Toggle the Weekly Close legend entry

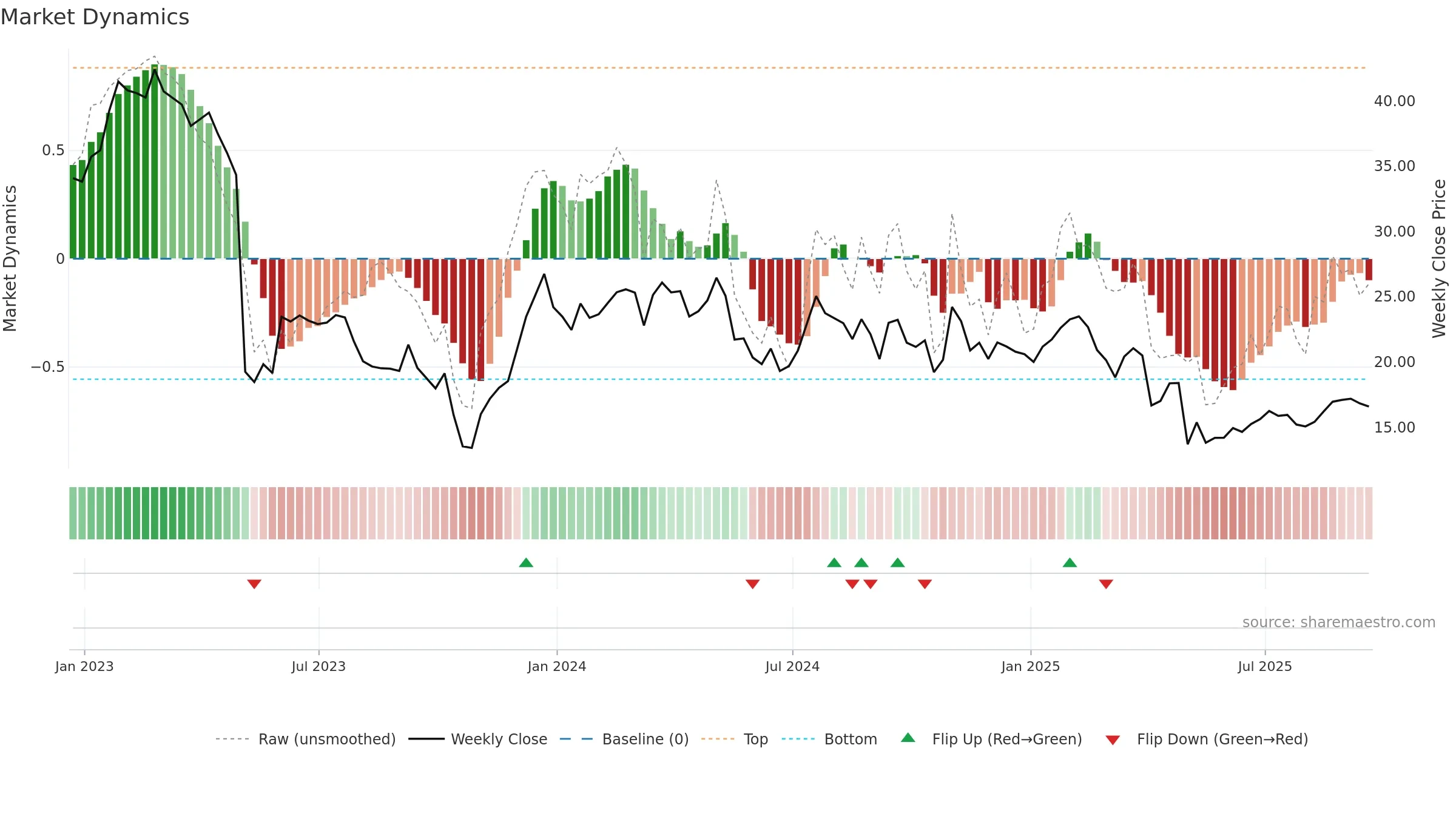point(478,739)
